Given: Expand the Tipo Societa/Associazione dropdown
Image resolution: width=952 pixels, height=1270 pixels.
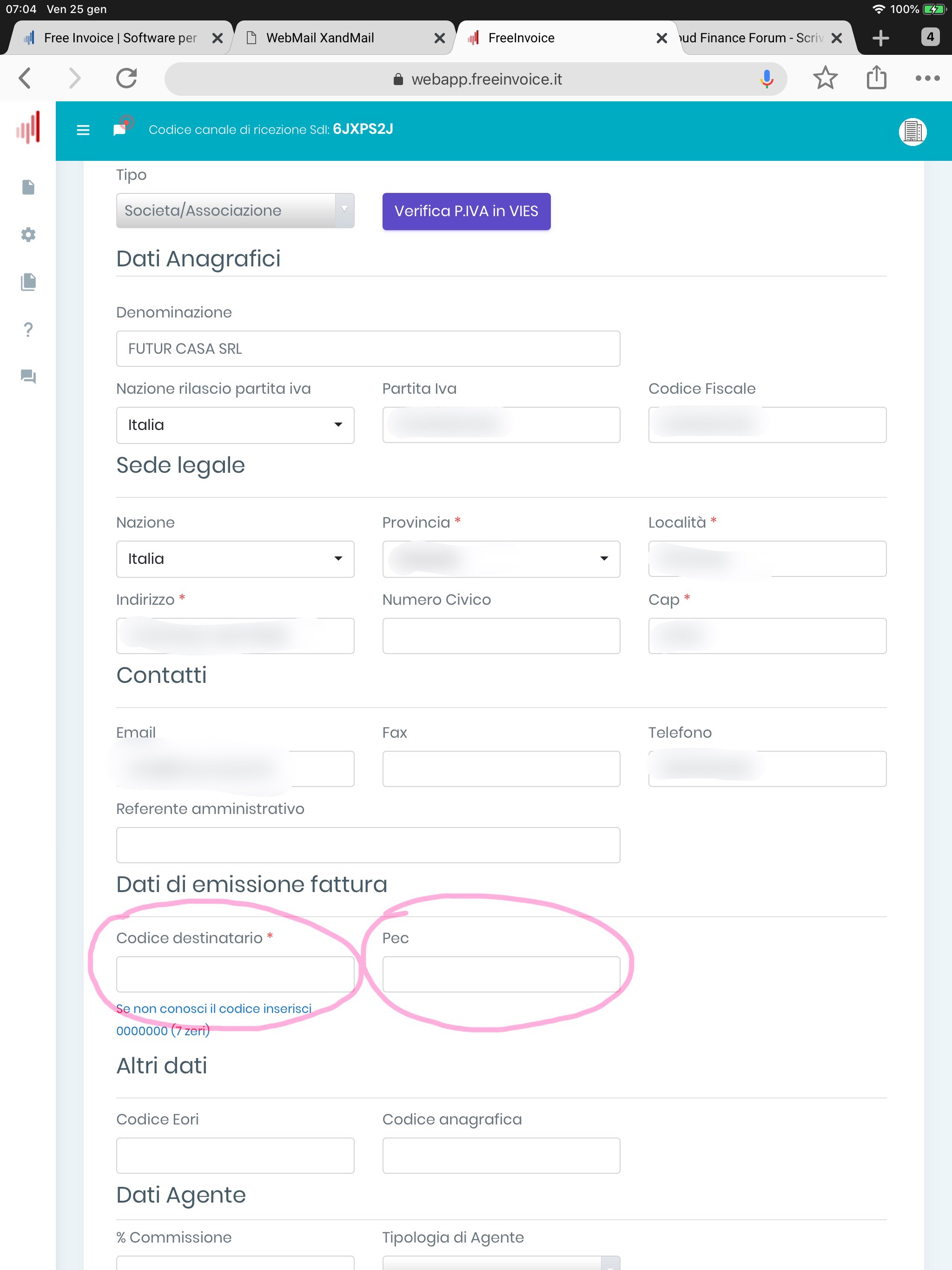Looking at the screenshot, I should [235, 211].
